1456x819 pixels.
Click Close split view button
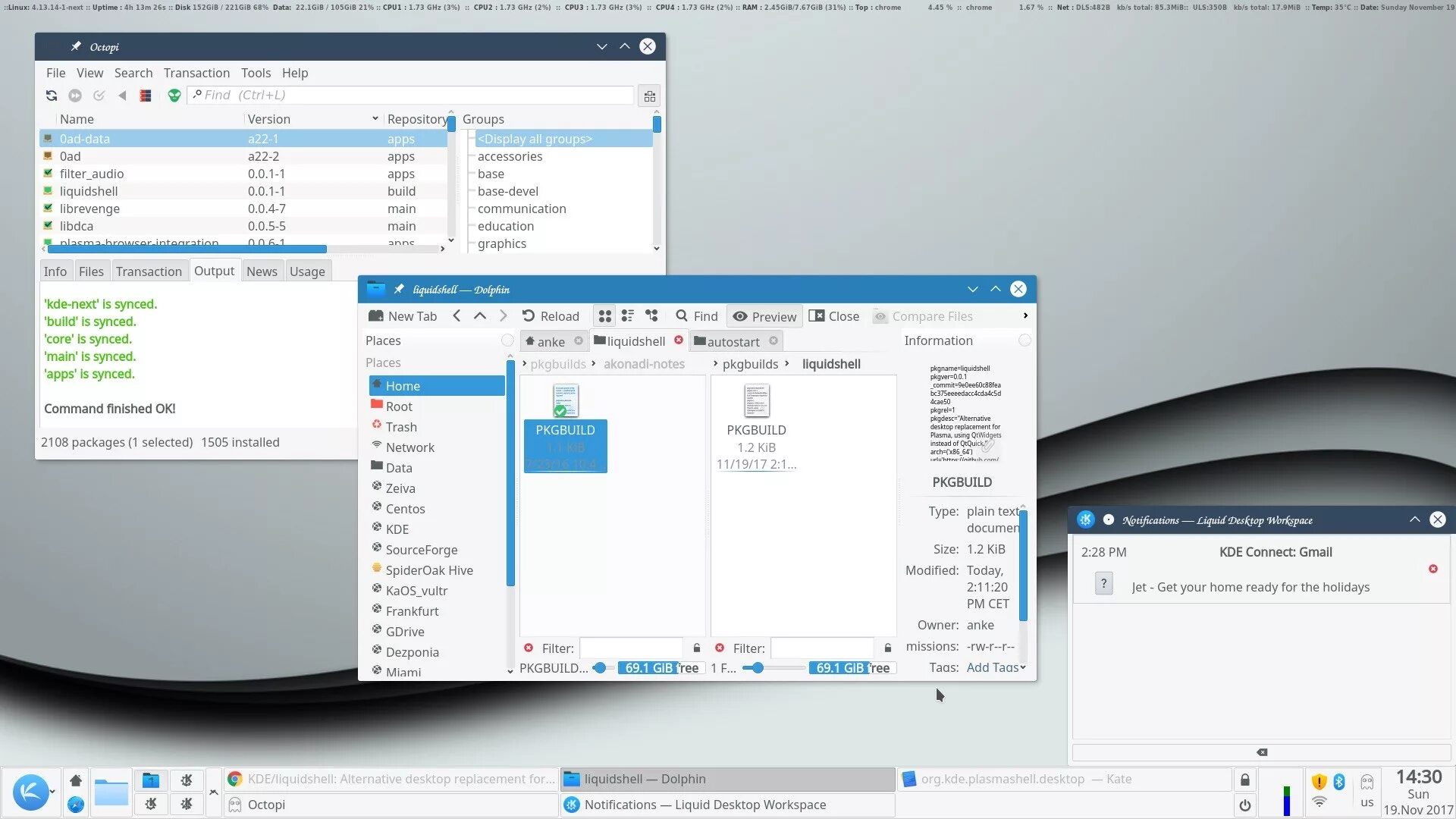tap(834, 316)
